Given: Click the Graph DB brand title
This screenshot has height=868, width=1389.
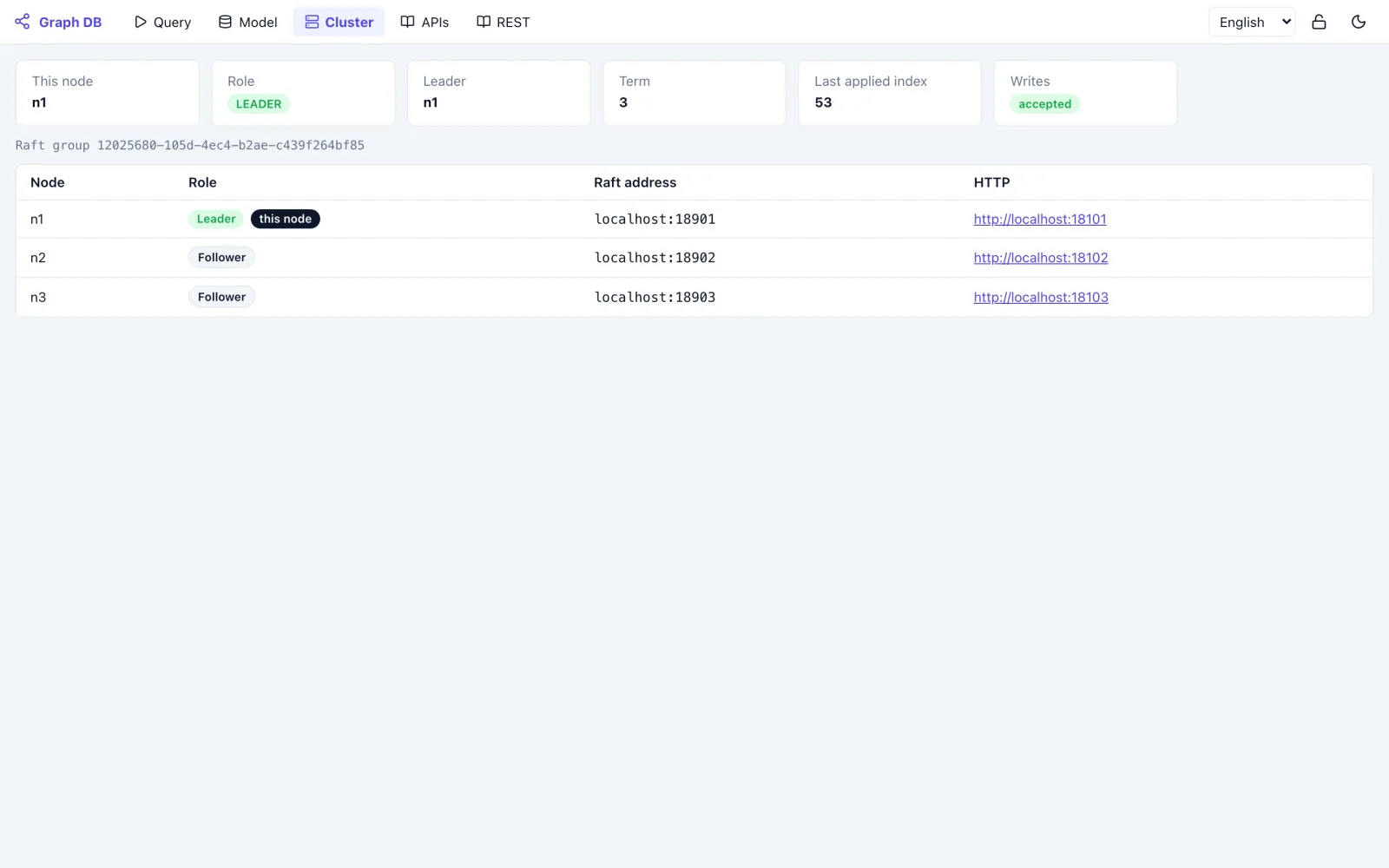Looking at the screenshot, I should tap(70, 22).
